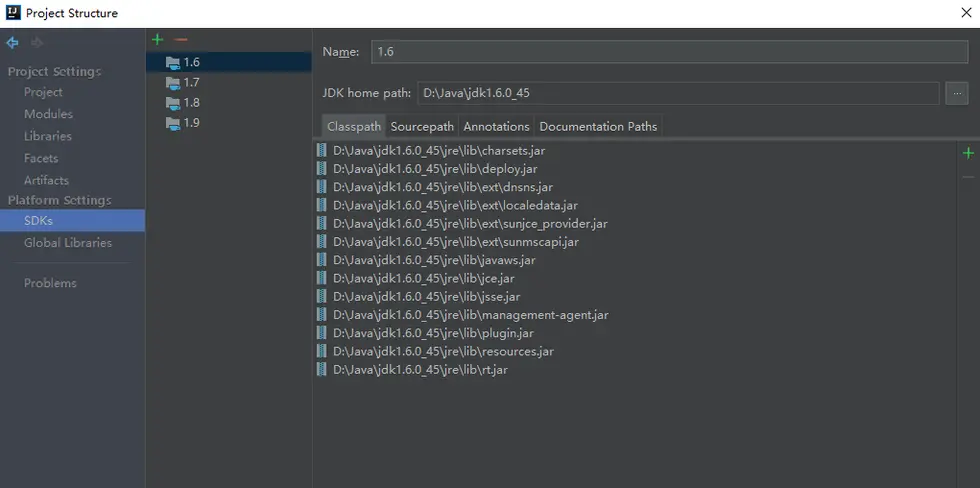Open the Modules settings section

tap(48, 114)
